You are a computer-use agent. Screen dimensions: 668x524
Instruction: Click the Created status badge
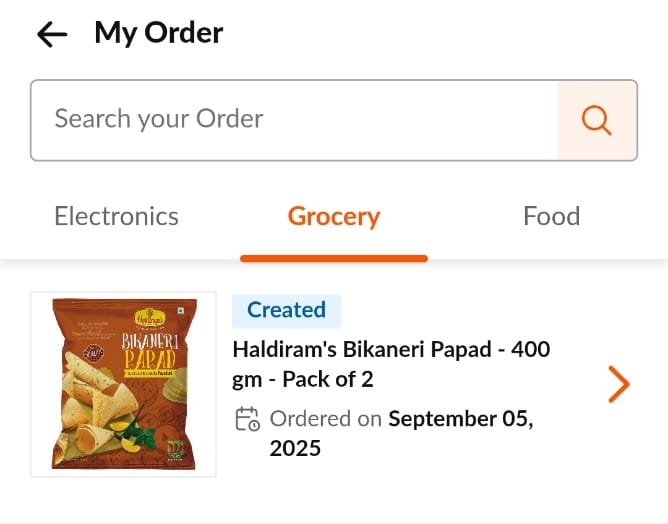click(x=286, y=310)
